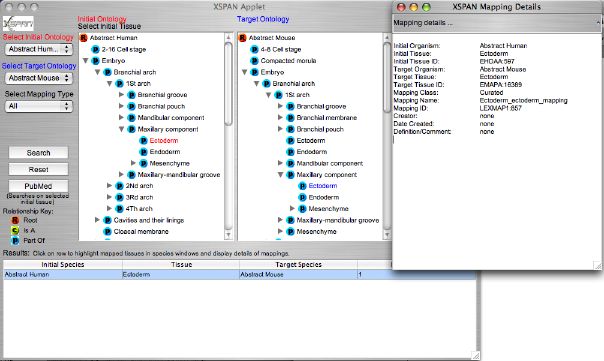This screenshot has height=361, width=604.
Task: Click icon beside Mandibular component in mouse tree
Action: (290, 163)
